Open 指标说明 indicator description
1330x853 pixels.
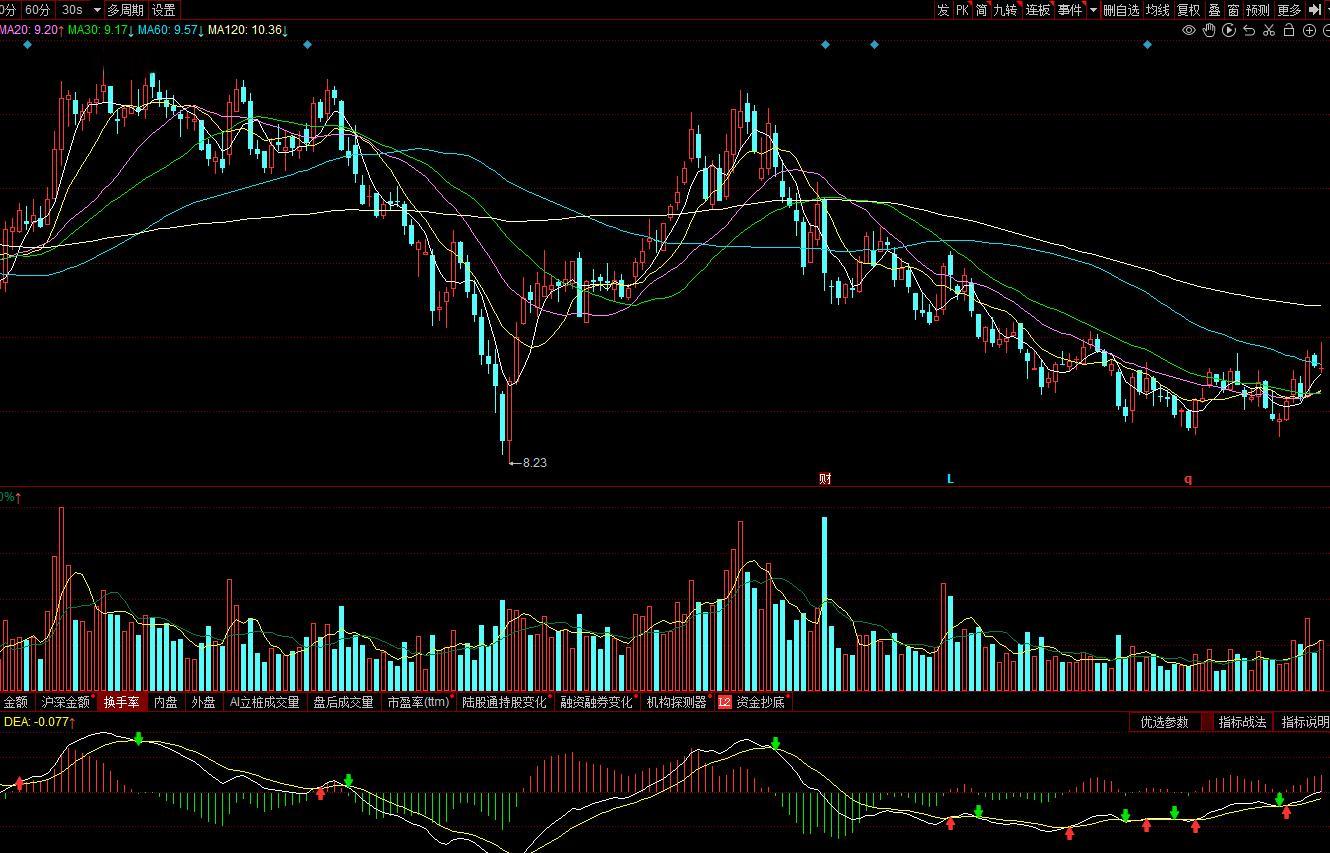pyautogui.click(x=1304, y=722)
